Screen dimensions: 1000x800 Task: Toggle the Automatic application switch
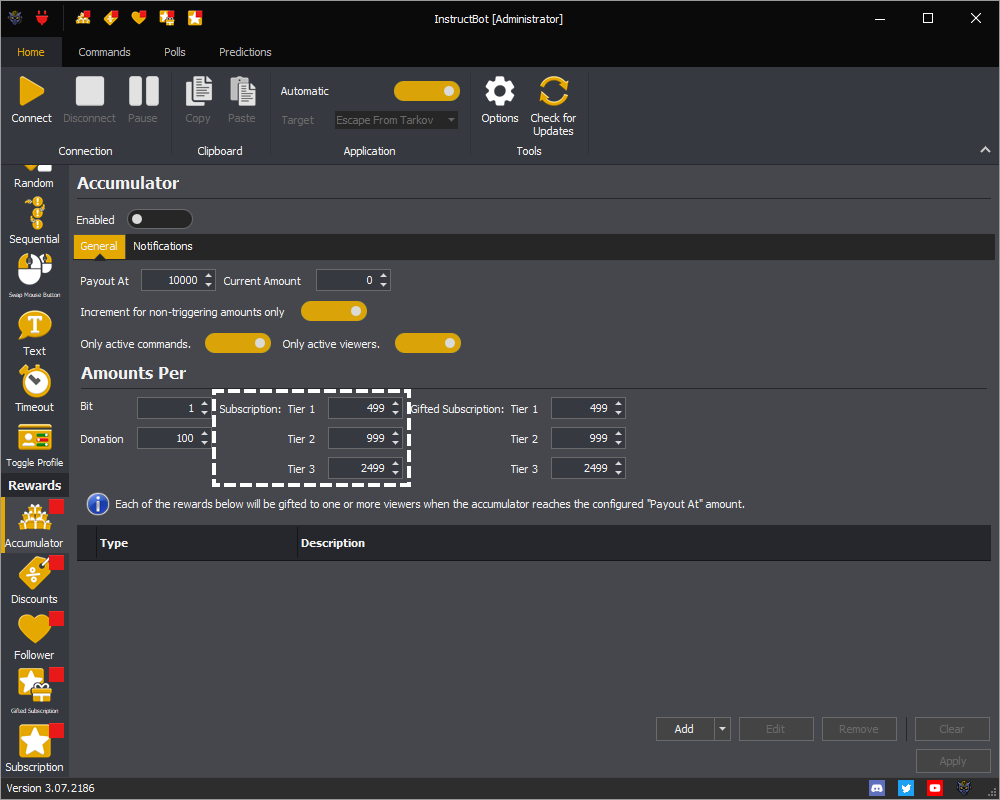coord(427,91)
